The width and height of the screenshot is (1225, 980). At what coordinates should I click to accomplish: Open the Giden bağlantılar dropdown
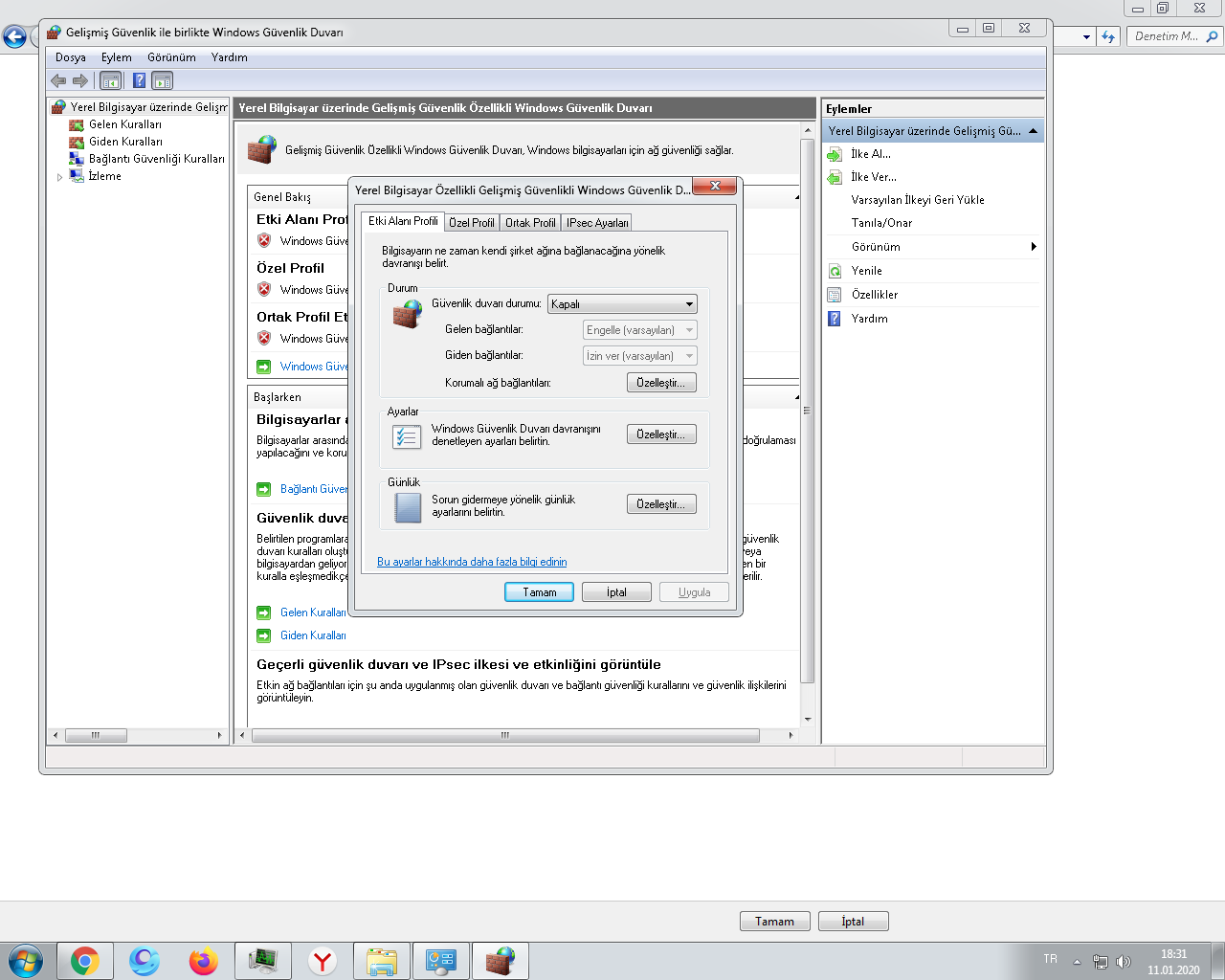(x=640, y=356)
